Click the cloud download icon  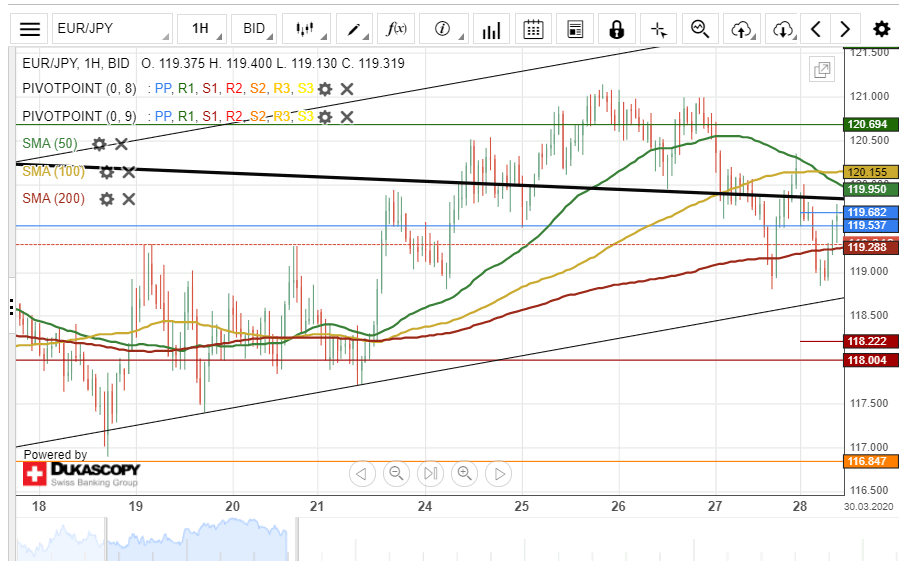(x=783, y=29)
